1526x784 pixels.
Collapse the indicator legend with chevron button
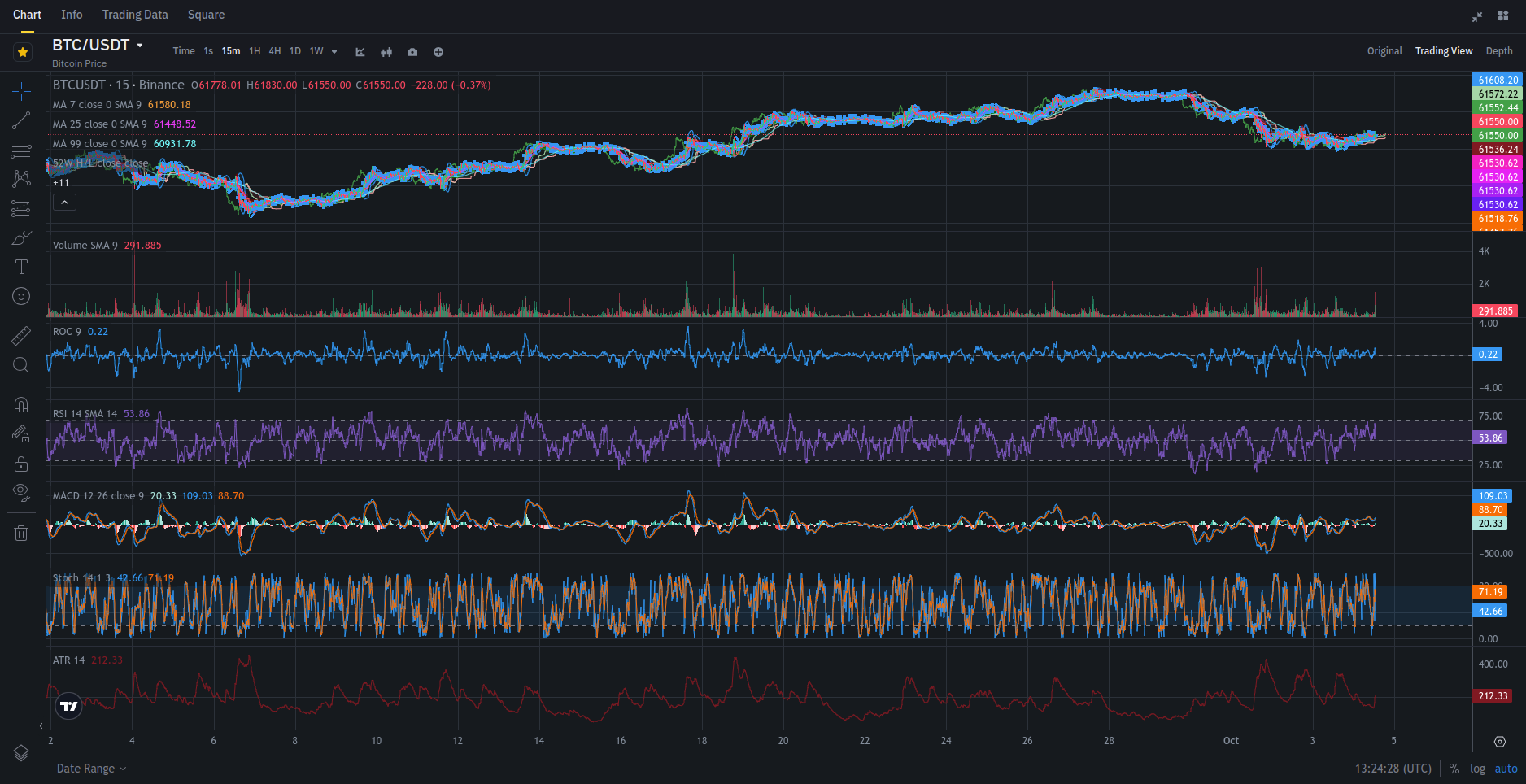click(x=64, y=203)
